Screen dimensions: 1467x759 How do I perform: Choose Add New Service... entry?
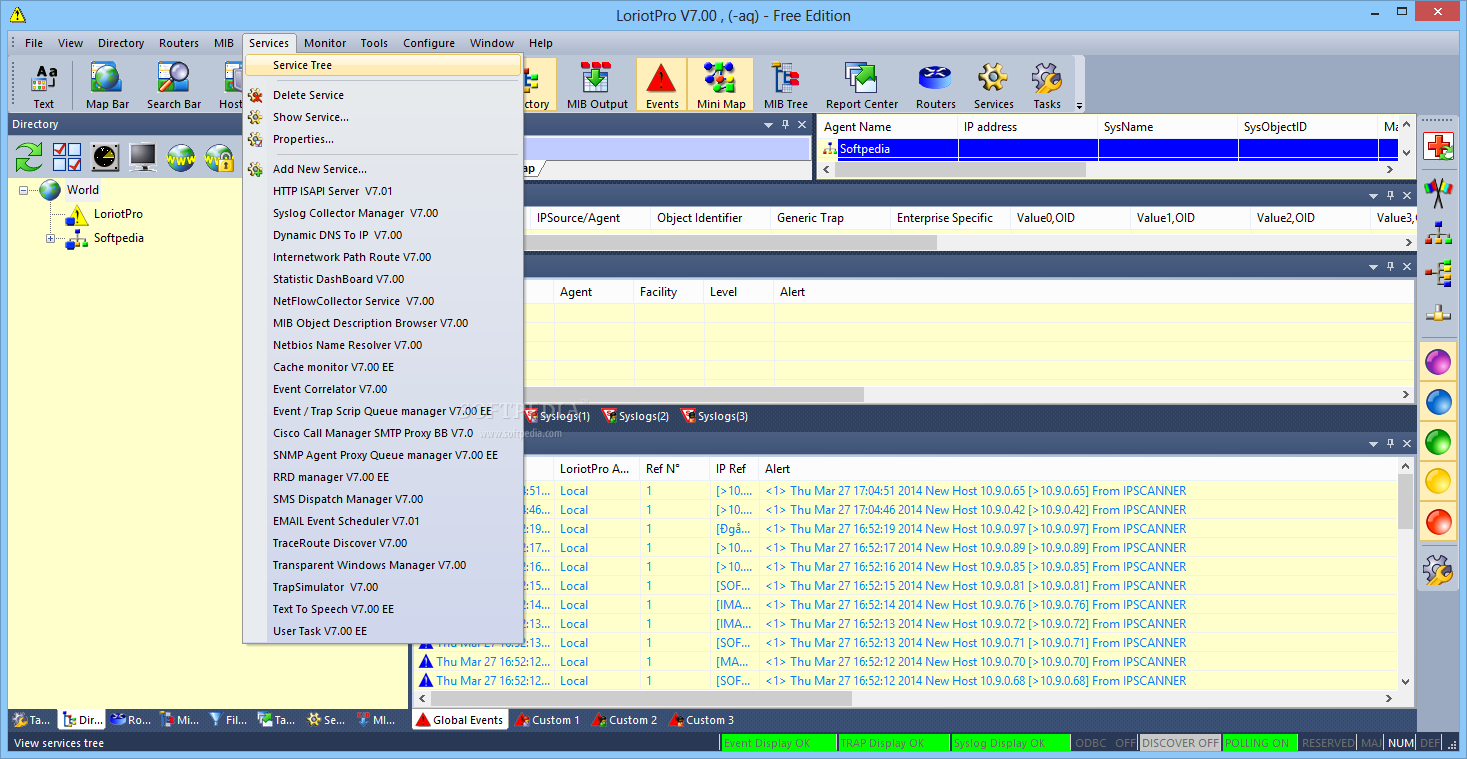pyautogui.click(x=383, y=169)
